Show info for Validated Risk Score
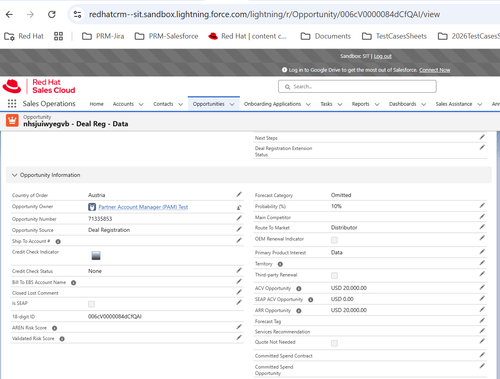500x379 pixels. point(62,339)
